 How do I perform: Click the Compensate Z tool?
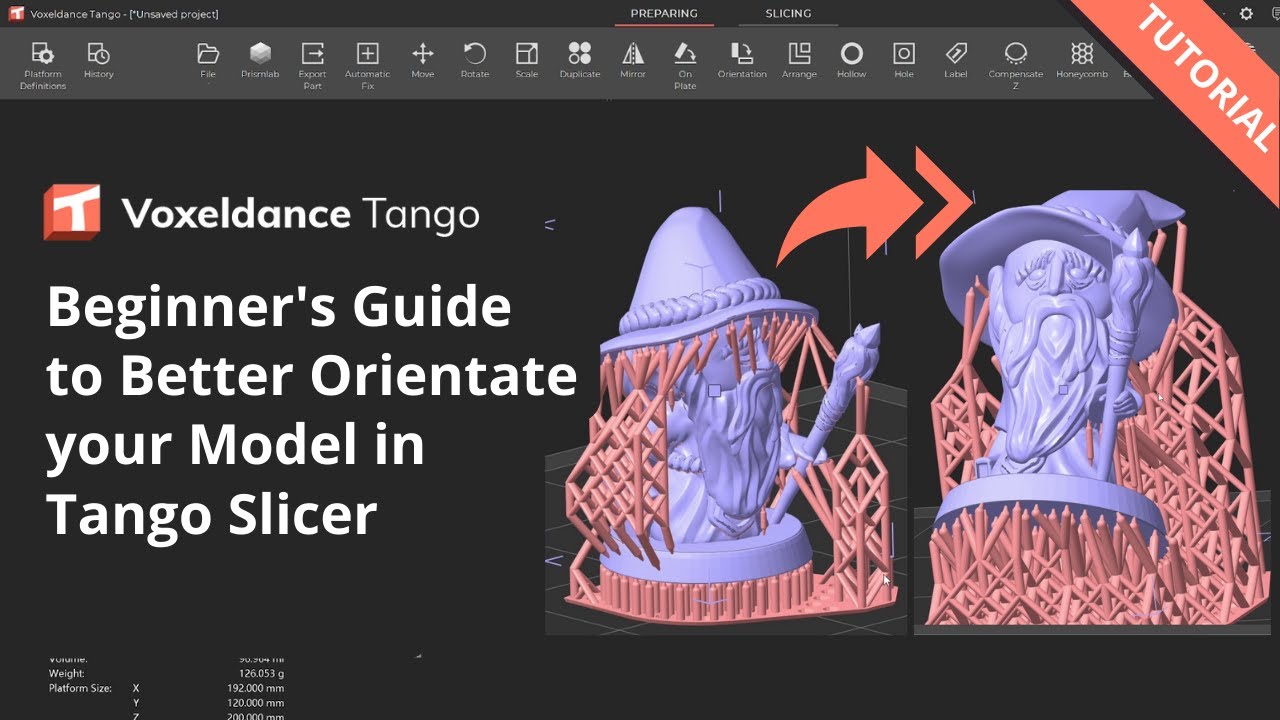[x=1016, y=66]
